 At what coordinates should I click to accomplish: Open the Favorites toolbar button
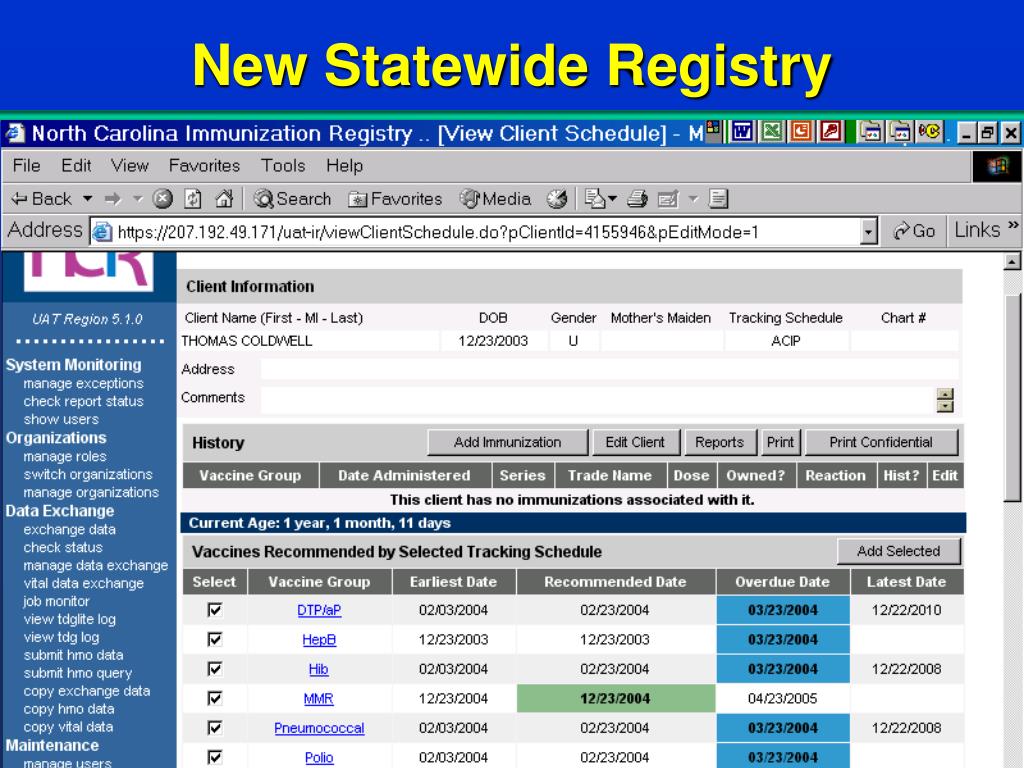(394, 199)
